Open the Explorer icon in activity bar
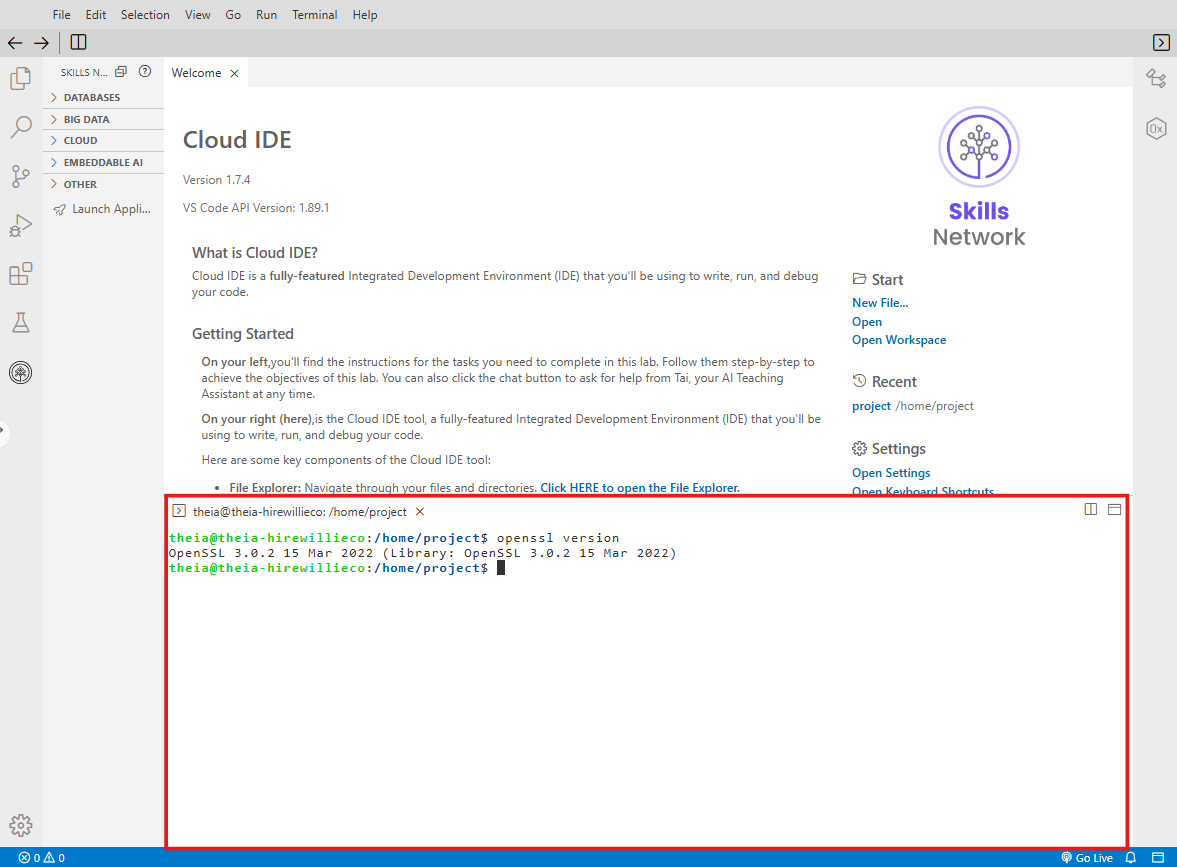This screenshot has width=1177, height=867. click(21, 78)
